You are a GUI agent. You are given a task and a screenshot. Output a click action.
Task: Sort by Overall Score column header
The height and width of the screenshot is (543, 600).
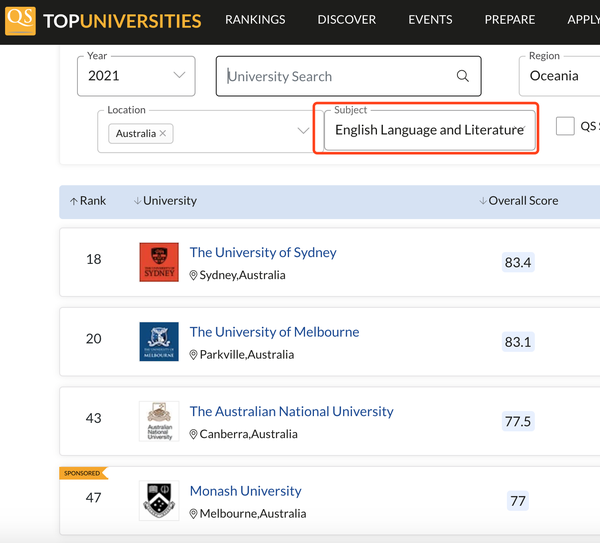(519, 201)
